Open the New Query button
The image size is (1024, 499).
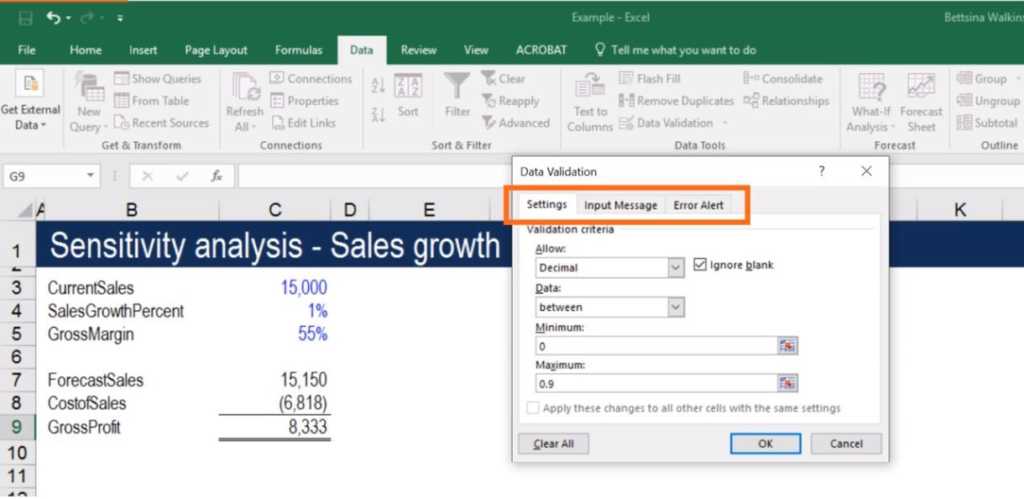tap(89, 103)
